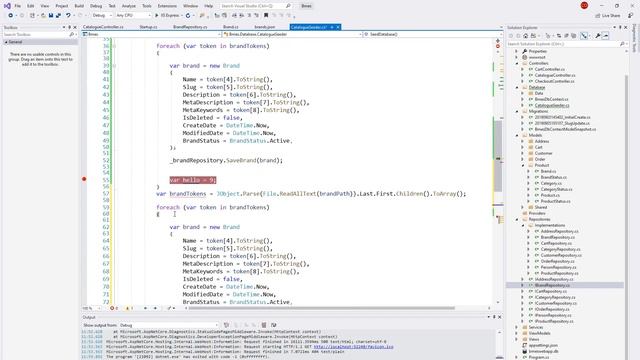Click the Undo toolbar icon

pos(68,16)
